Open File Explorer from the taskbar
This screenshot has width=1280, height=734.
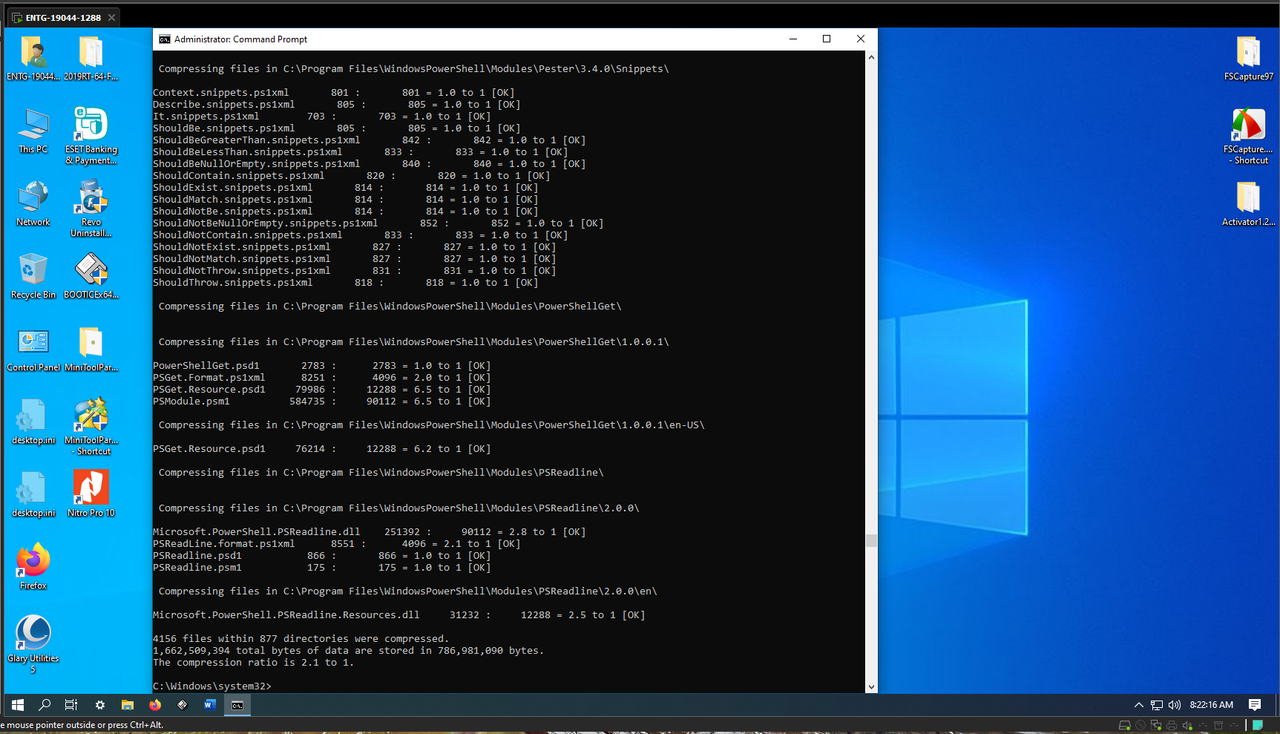pyautogui.click(x=127, y=705)
